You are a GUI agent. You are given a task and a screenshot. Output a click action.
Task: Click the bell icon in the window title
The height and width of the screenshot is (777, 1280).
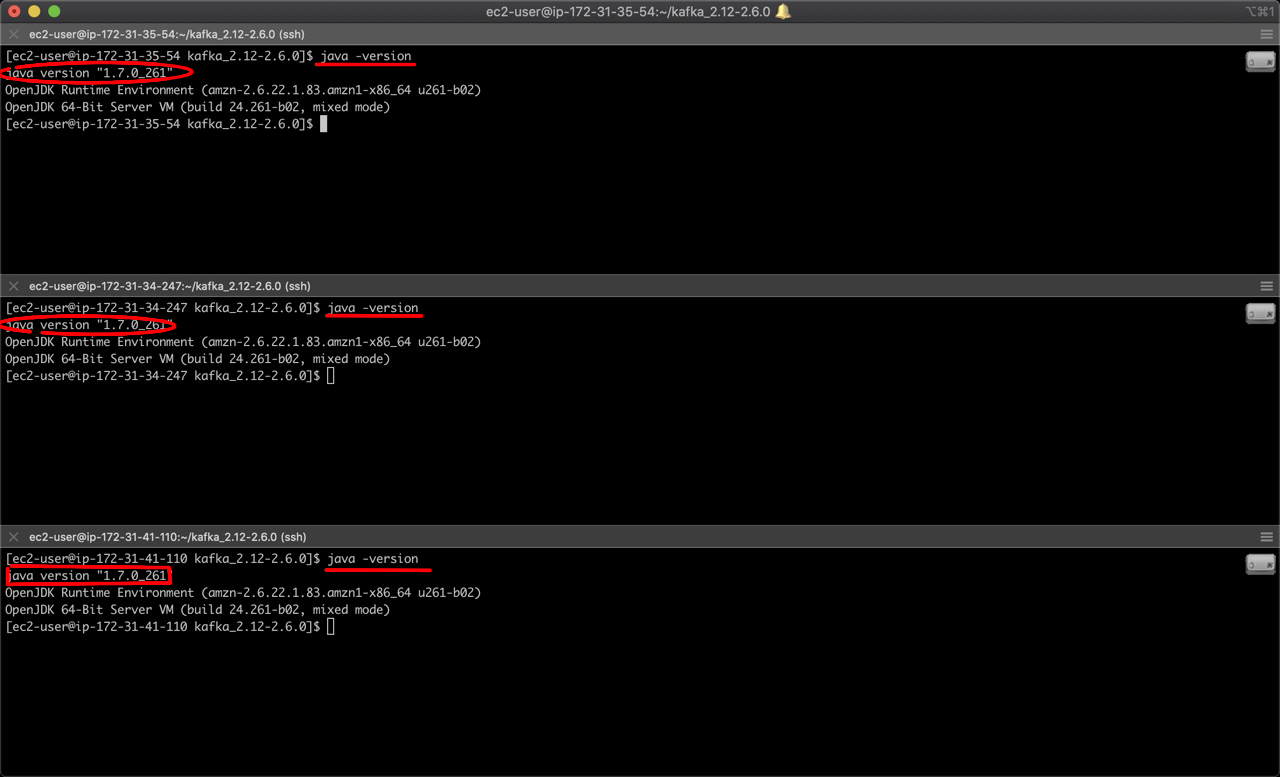[x=783, y=11]
